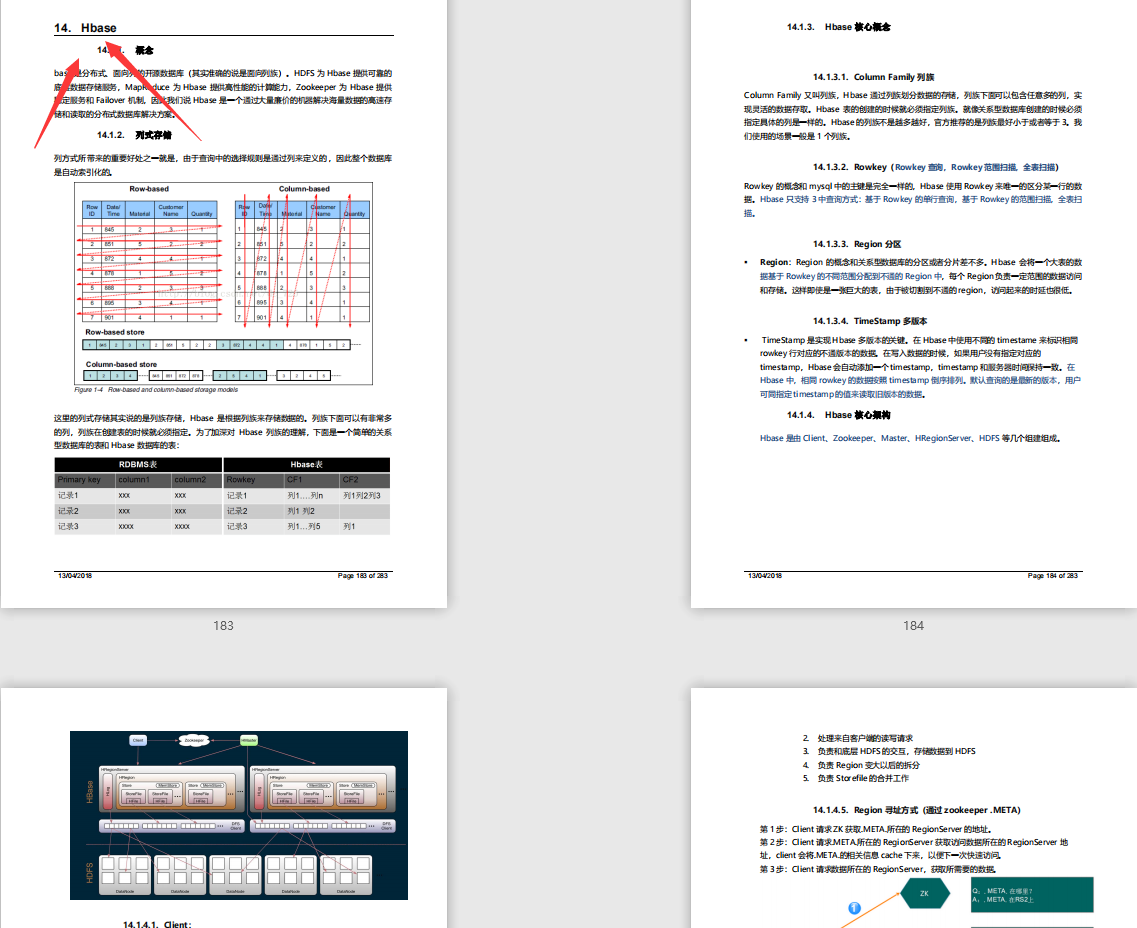Click the blue 'Rowkey 查询' link text in heading

(x=919, y=167)
